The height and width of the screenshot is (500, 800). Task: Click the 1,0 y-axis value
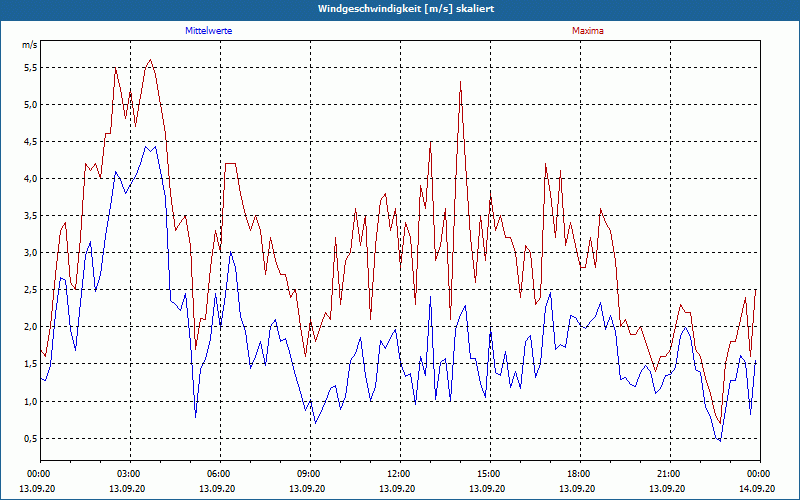tap(30, 401)
